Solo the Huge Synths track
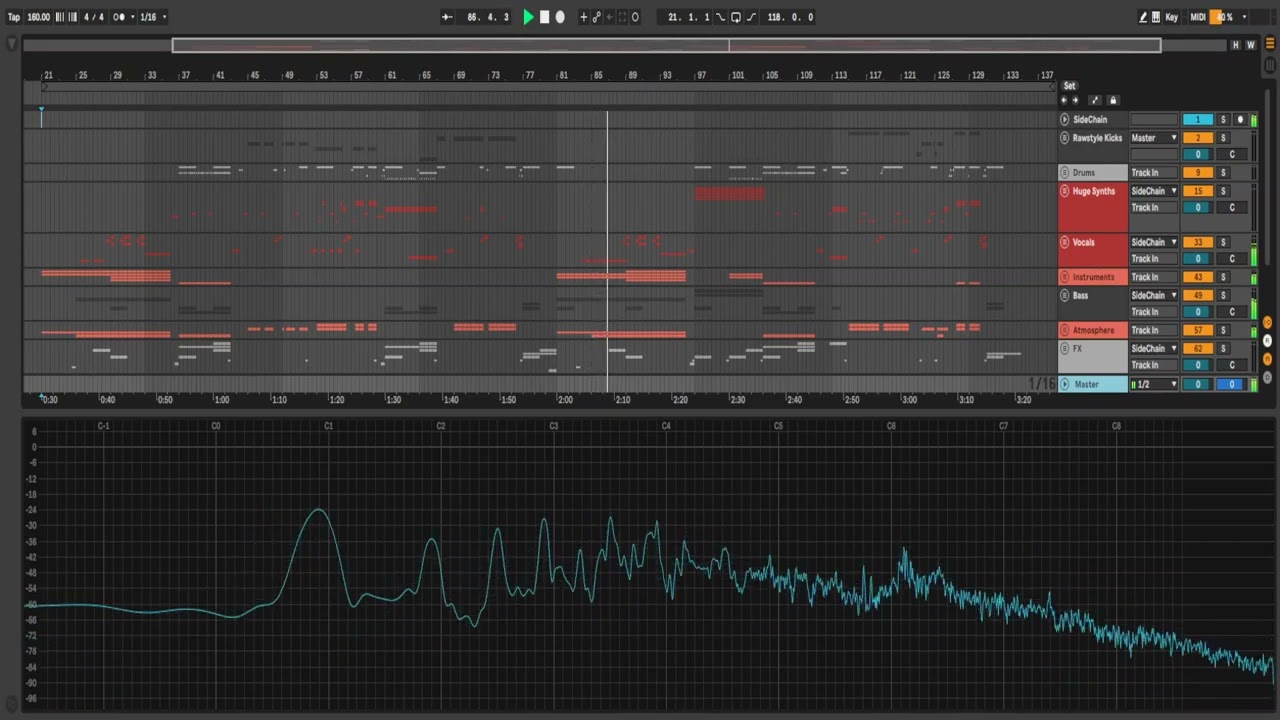 coord(1223,191)
